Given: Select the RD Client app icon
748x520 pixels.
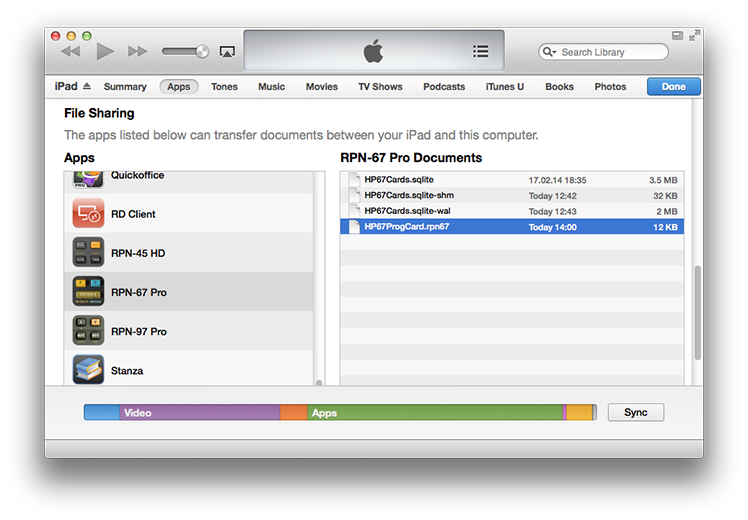Looking at the screenshot, I should pyautogui.click(x=88, y=213).
